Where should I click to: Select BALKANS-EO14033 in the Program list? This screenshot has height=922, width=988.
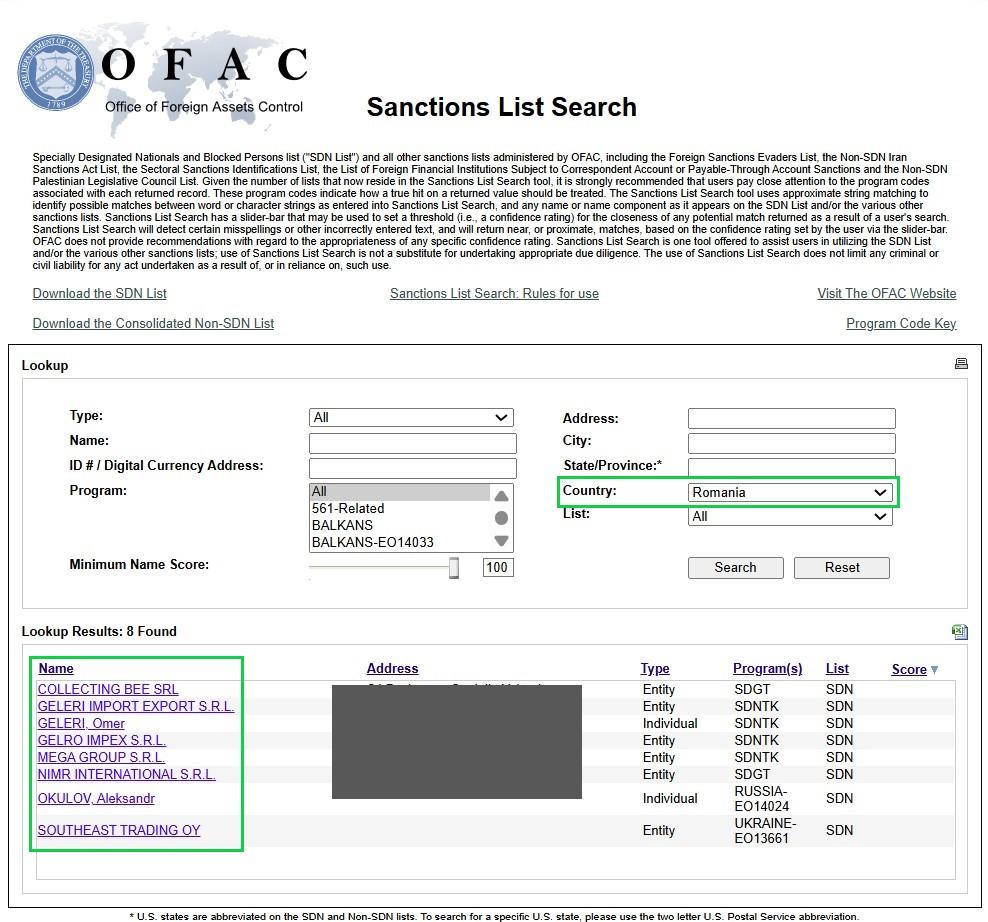point(399,543)
